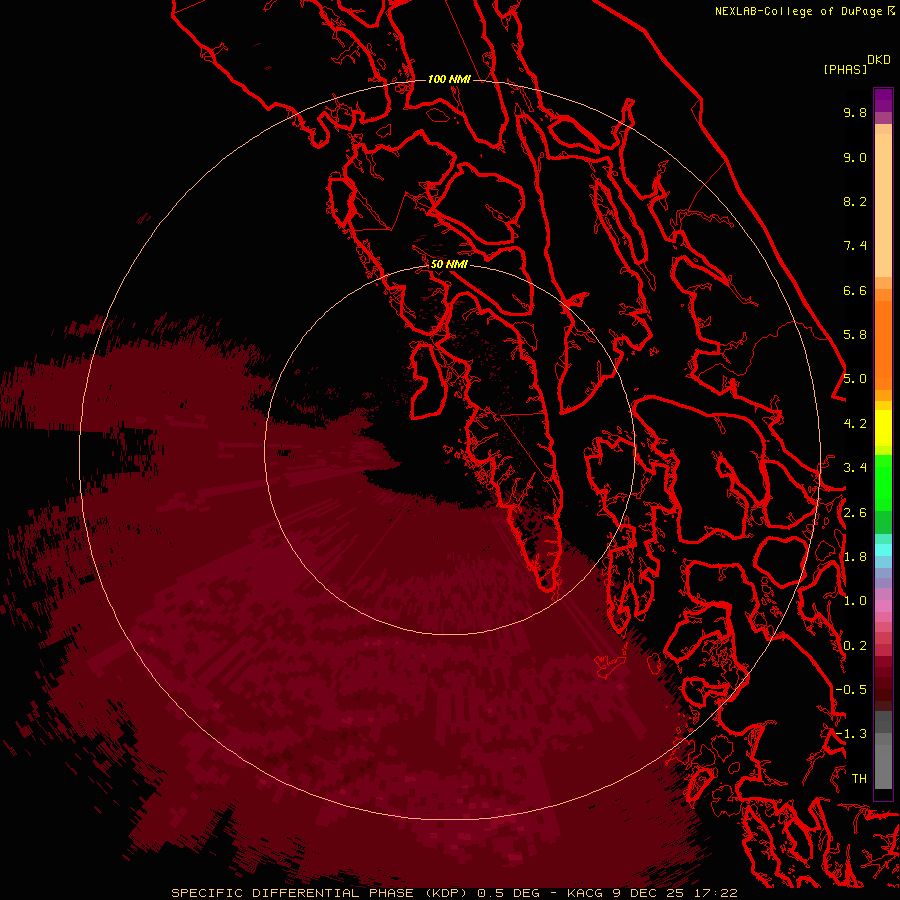Click the 7.4 scale value
900x900 pixels.
[x=855, y=246]
